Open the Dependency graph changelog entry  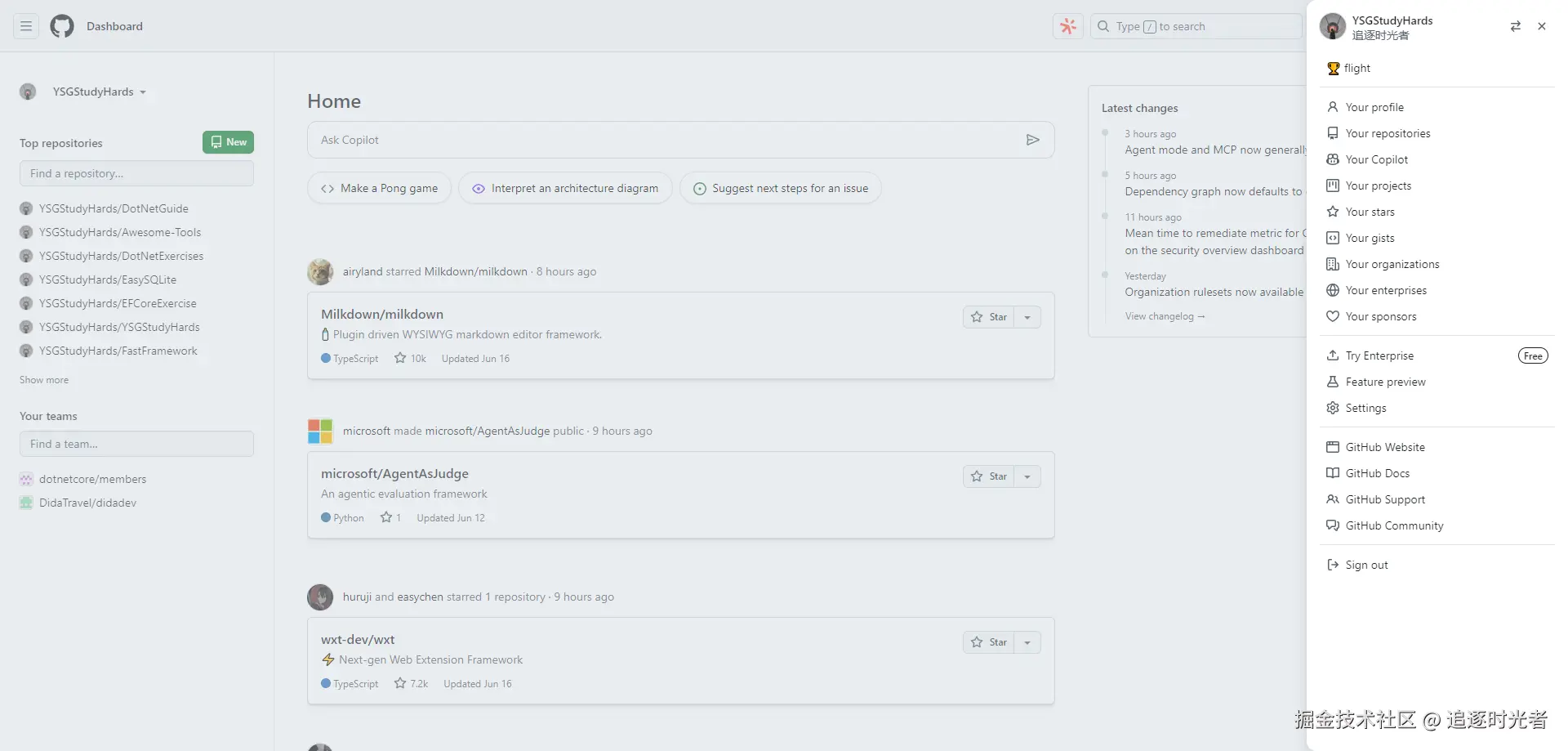click(1214, 191)
